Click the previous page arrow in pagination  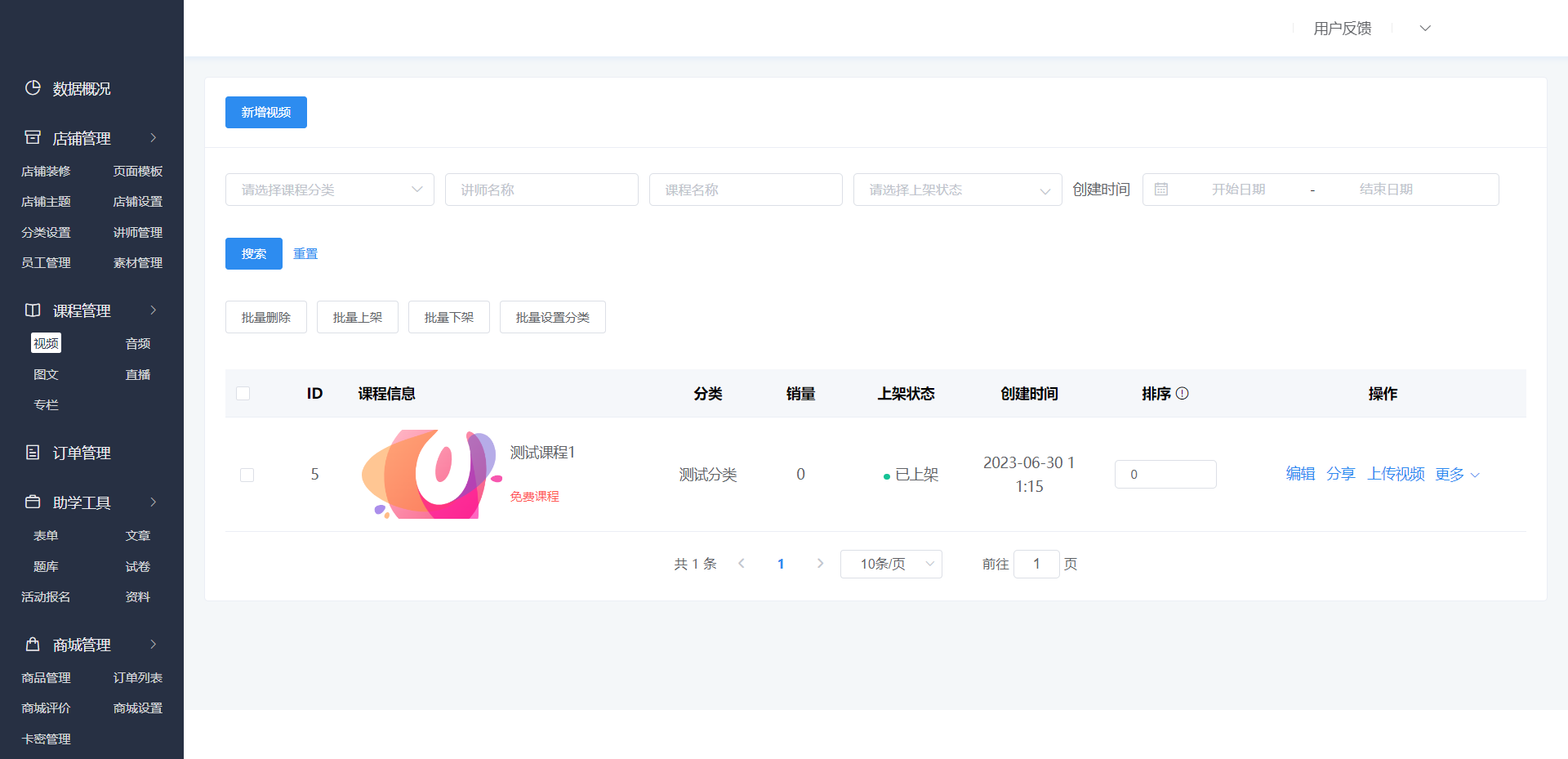pyautogui.click(x=742, y=563)
